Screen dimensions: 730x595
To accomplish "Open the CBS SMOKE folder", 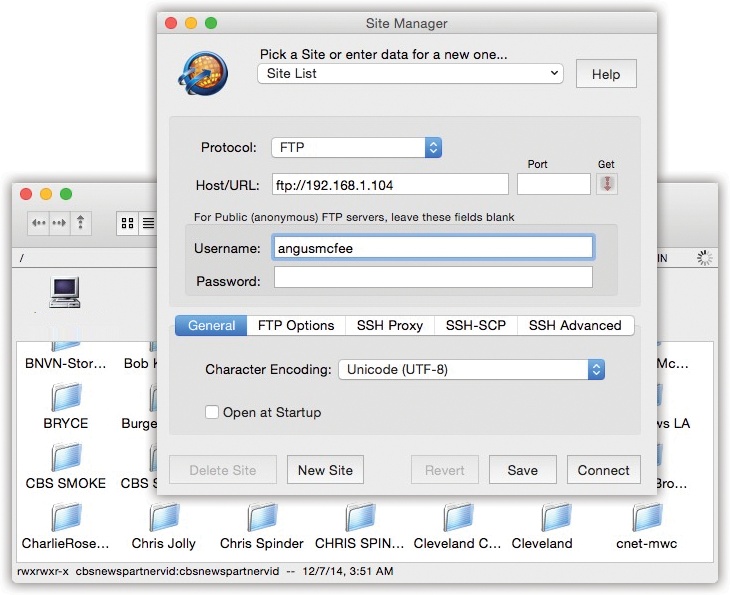I will [x=66, y=457].
